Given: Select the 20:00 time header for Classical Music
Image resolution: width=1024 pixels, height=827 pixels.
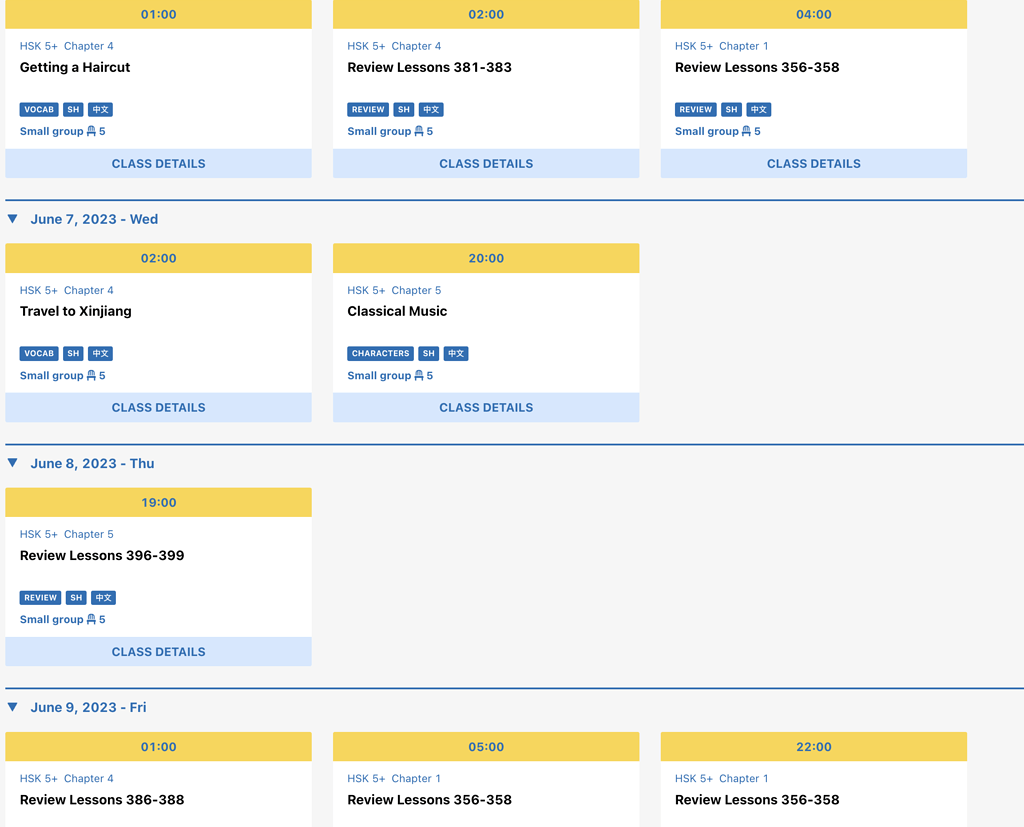Looking at the screenshot, I should click(486, 258).
